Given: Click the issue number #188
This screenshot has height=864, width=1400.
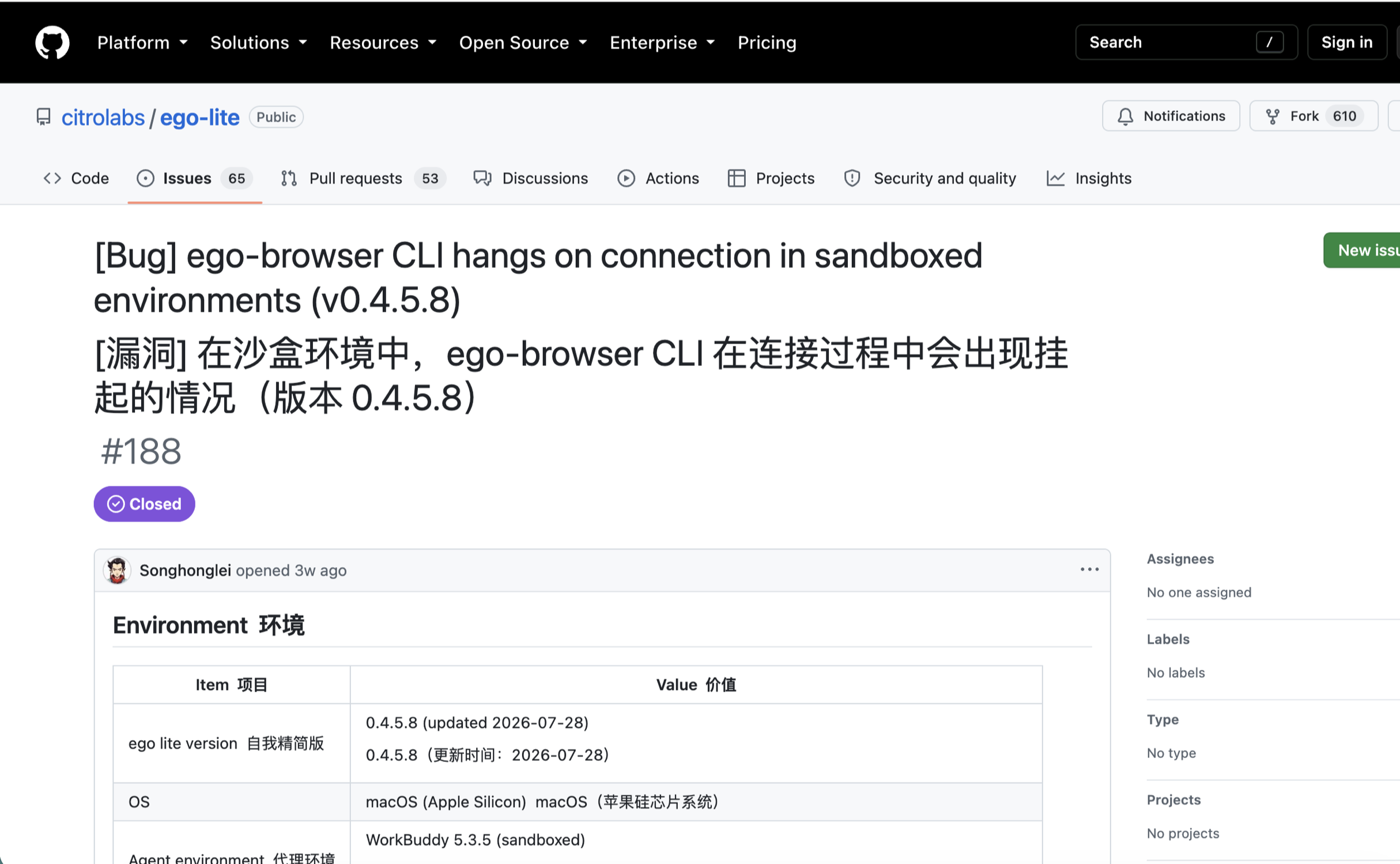Looking at the screenshot, I should click(141, 451).
